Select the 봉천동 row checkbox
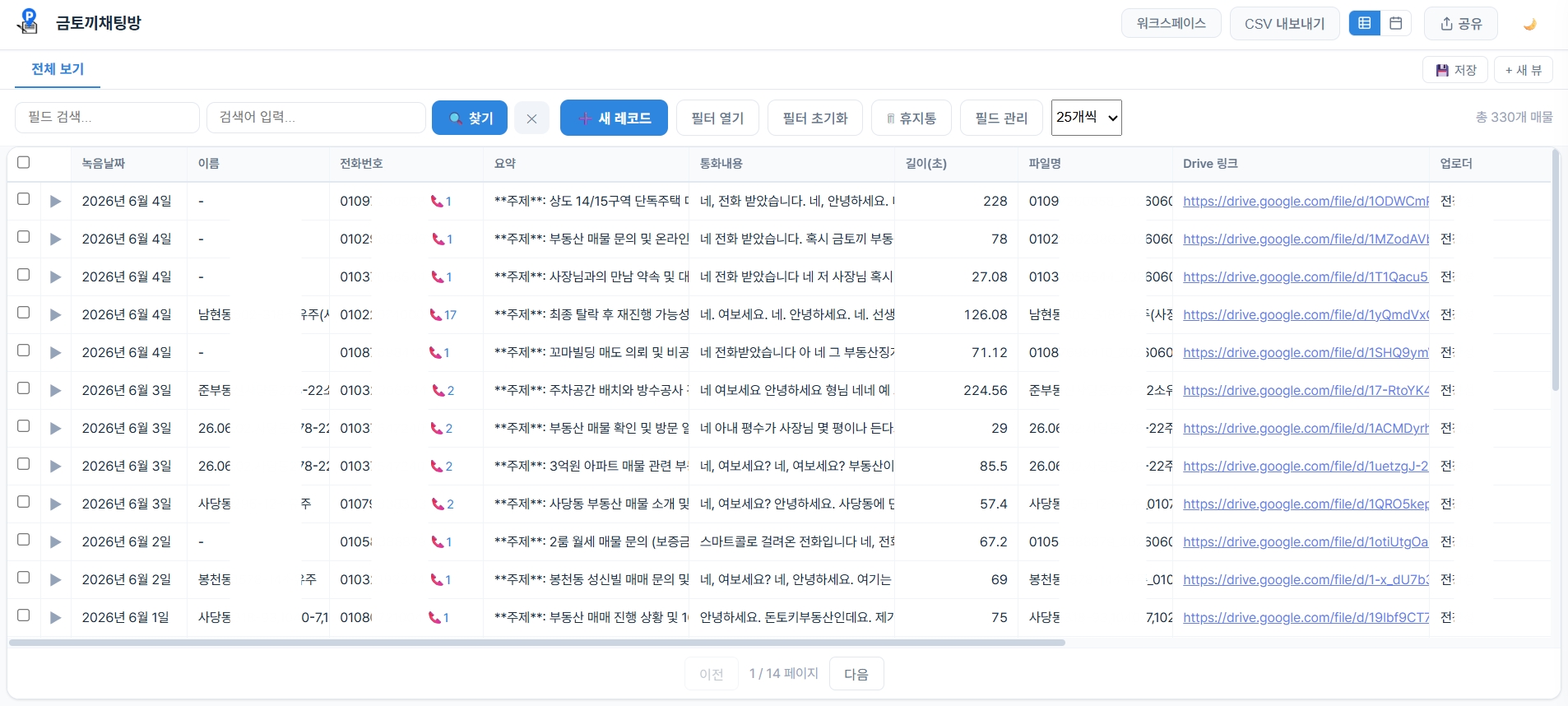 [24, 578]
